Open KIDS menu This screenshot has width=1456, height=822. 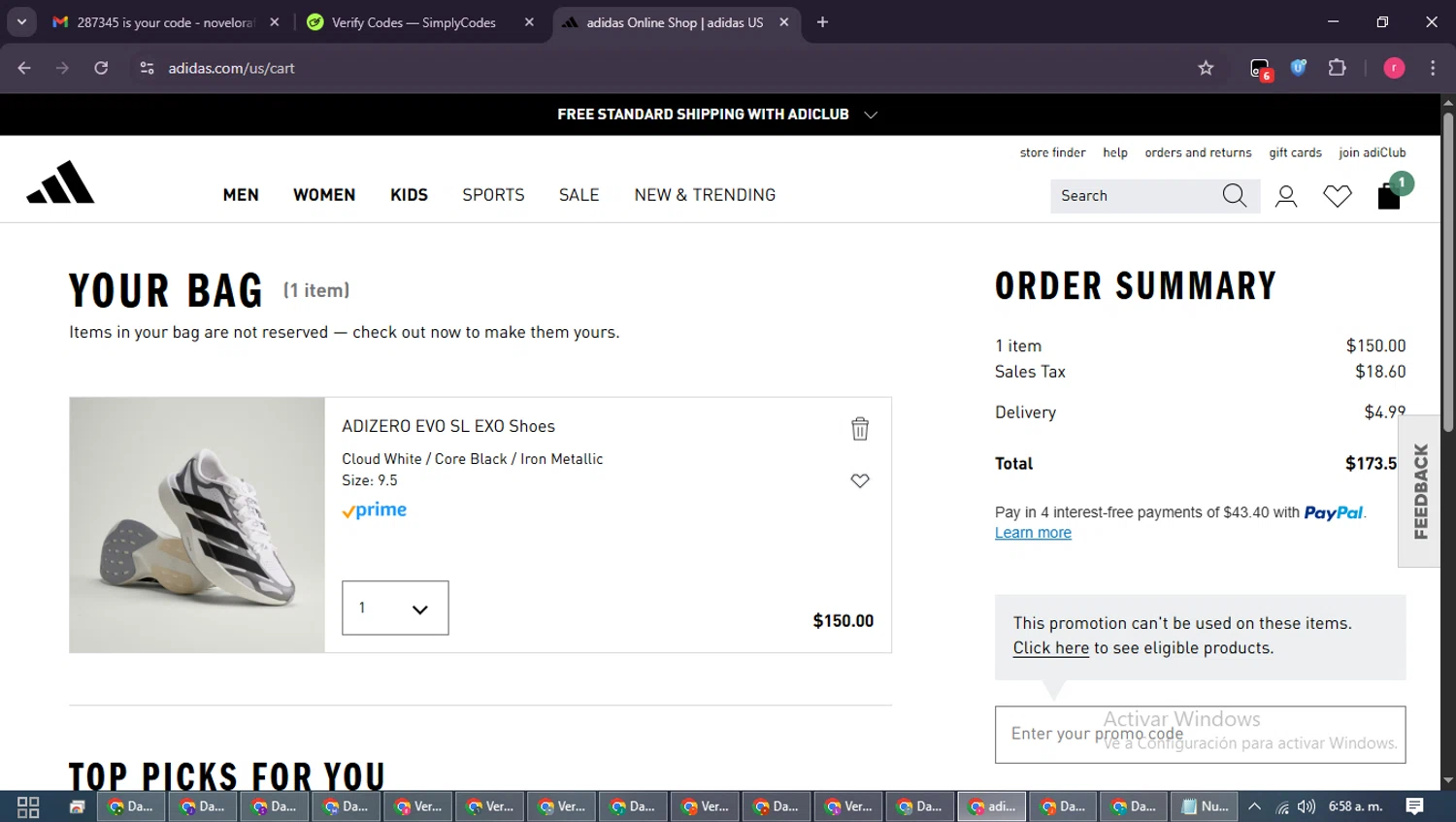pos(409,195)
